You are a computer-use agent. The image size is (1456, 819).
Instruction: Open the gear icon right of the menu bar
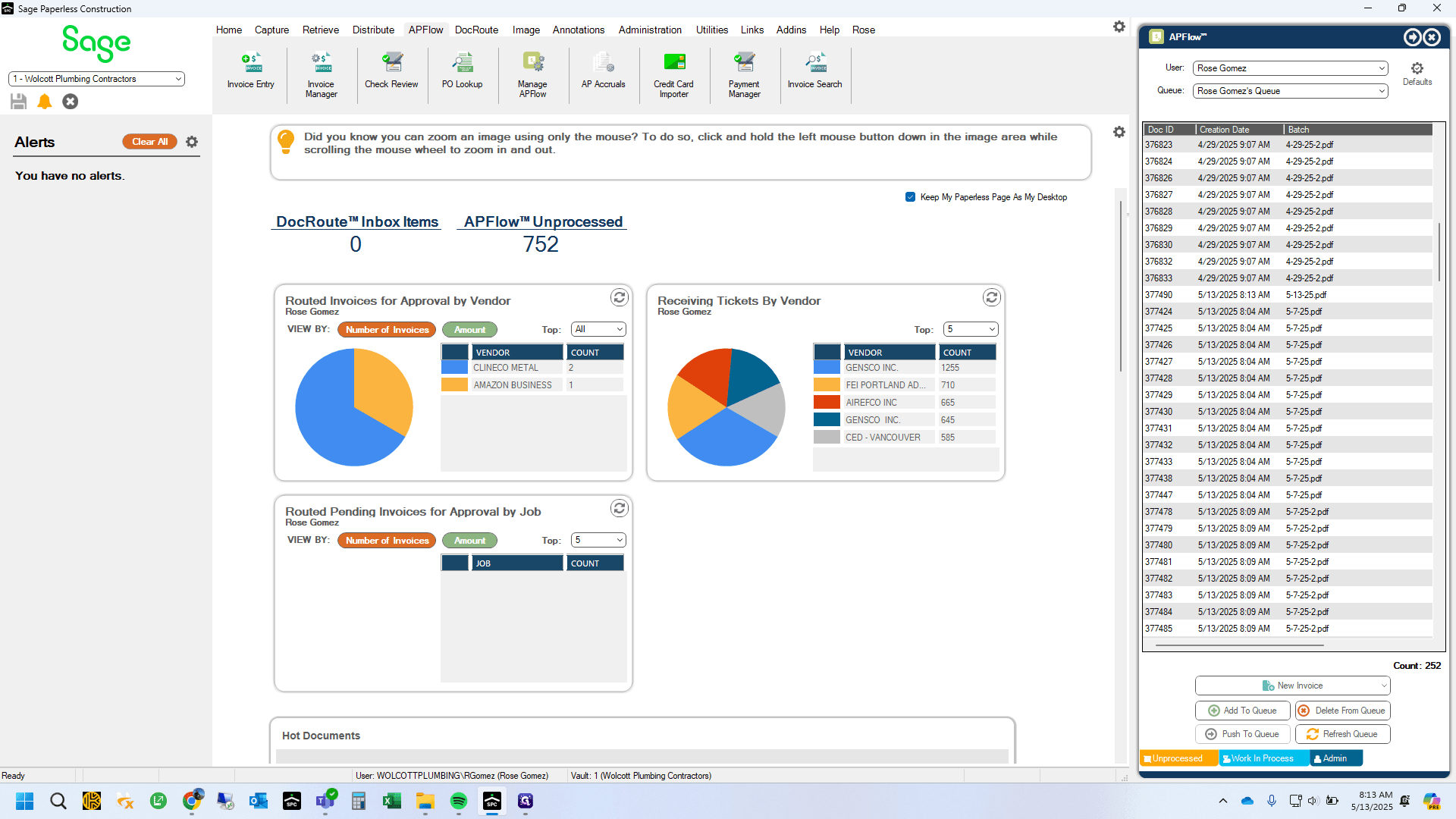click(1119, 27)
